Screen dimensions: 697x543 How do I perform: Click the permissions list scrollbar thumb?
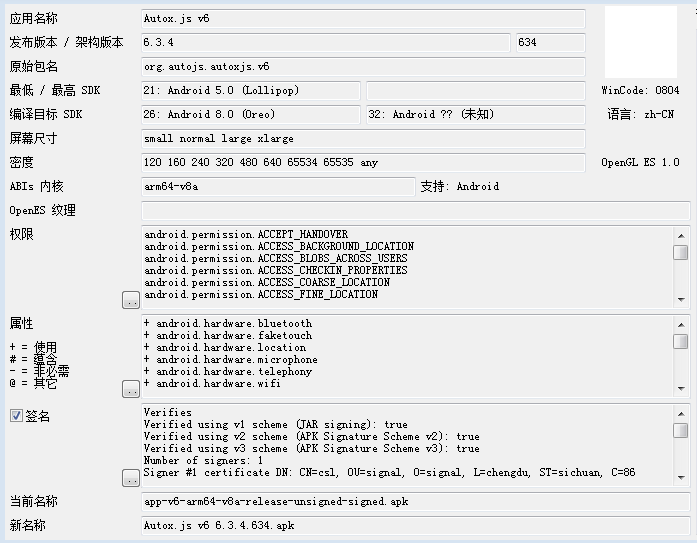pyautogui.click(x=681, y=252)
